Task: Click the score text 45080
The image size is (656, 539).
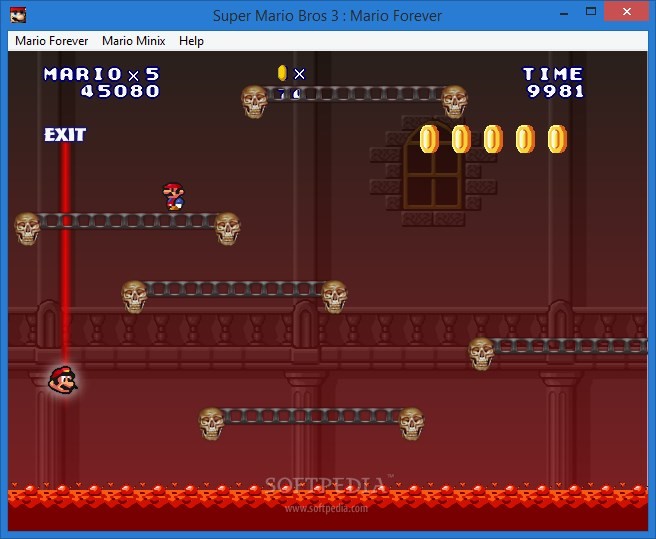Action: pos(120,91)
